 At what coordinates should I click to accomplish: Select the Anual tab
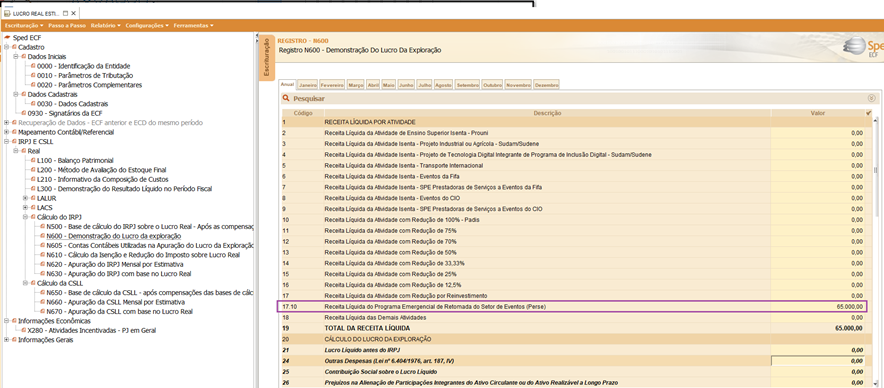click(x=288, y=84)
